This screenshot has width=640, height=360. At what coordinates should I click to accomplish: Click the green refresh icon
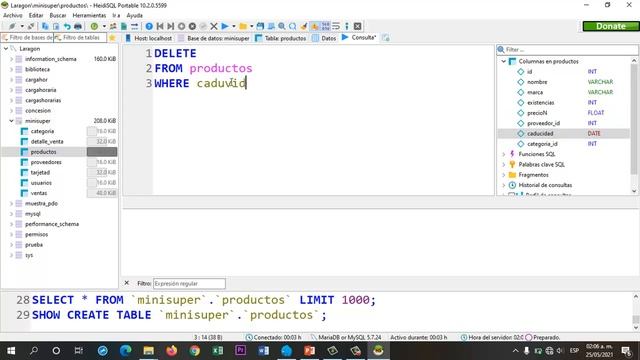click(x=94, y=27)
